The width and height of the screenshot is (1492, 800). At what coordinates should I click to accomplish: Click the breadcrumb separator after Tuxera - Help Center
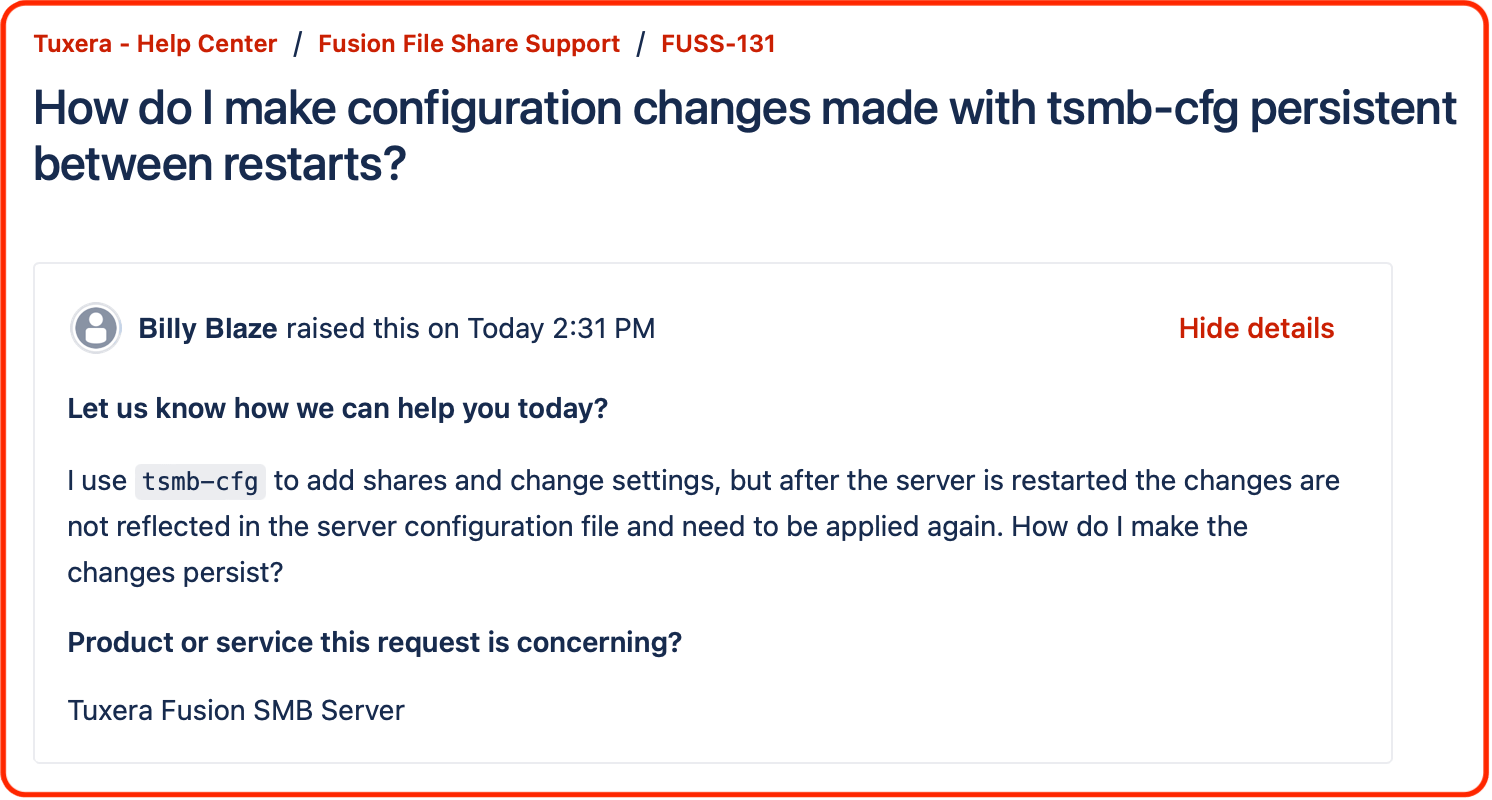297,43
